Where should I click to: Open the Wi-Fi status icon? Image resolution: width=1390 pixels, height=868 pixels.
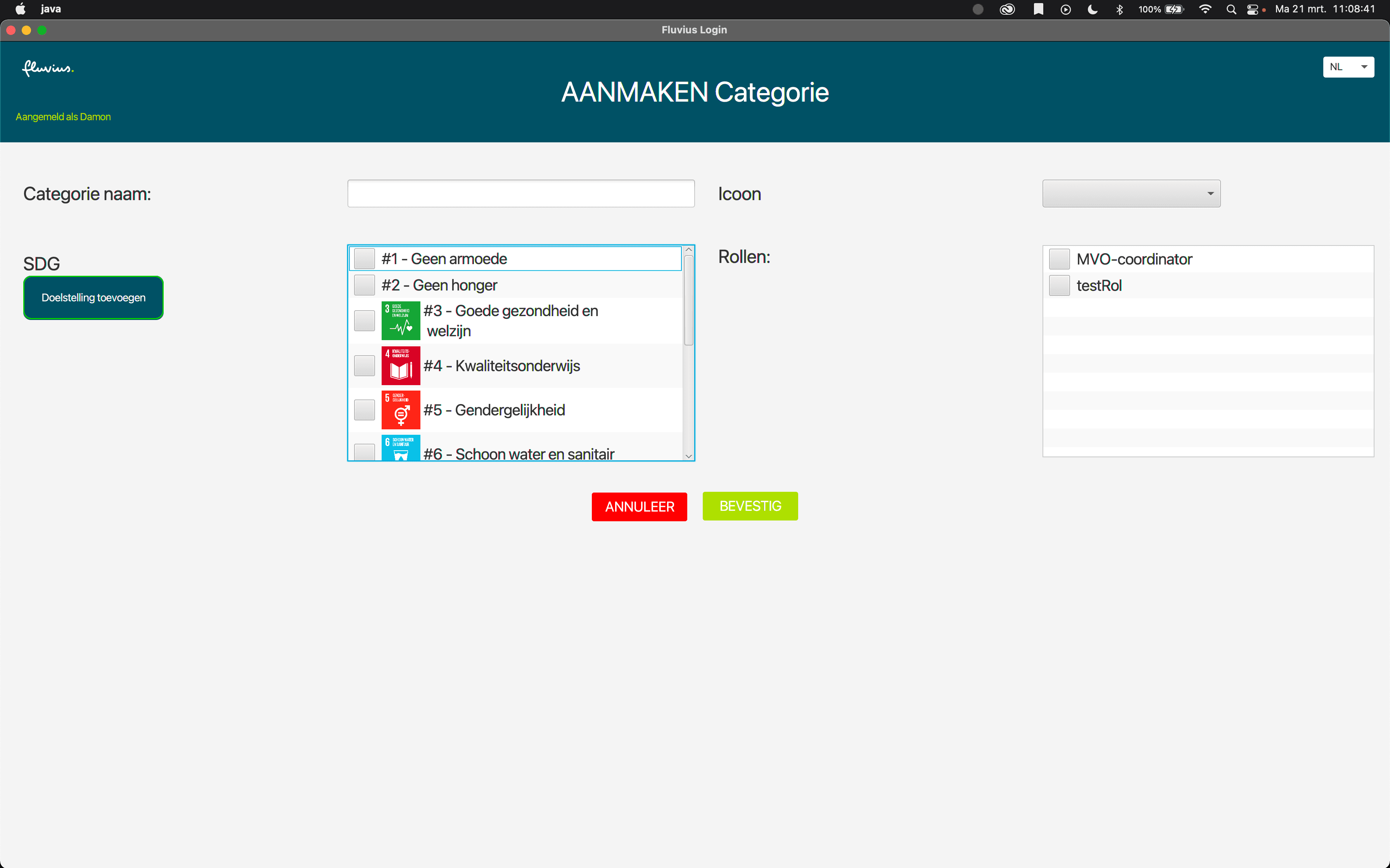point(1205,9)
